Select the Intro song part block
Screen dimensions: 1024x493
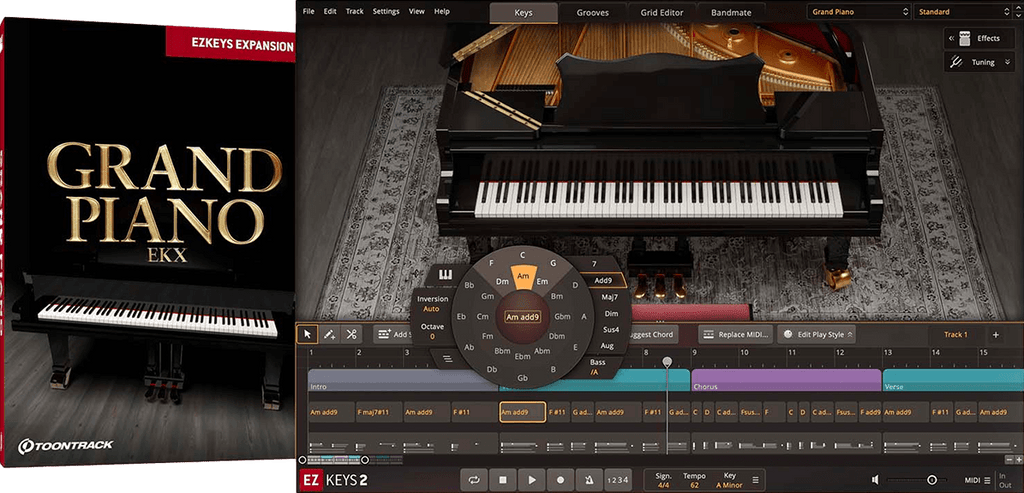[x=402, y=381]
